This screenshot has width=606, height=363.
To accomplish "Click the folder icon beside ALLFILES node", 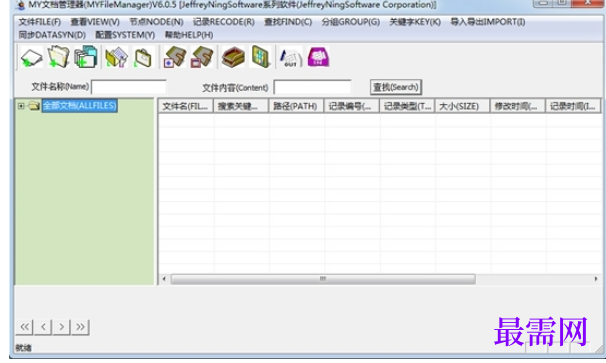I will pyautogui.click(x=34, y=106).
